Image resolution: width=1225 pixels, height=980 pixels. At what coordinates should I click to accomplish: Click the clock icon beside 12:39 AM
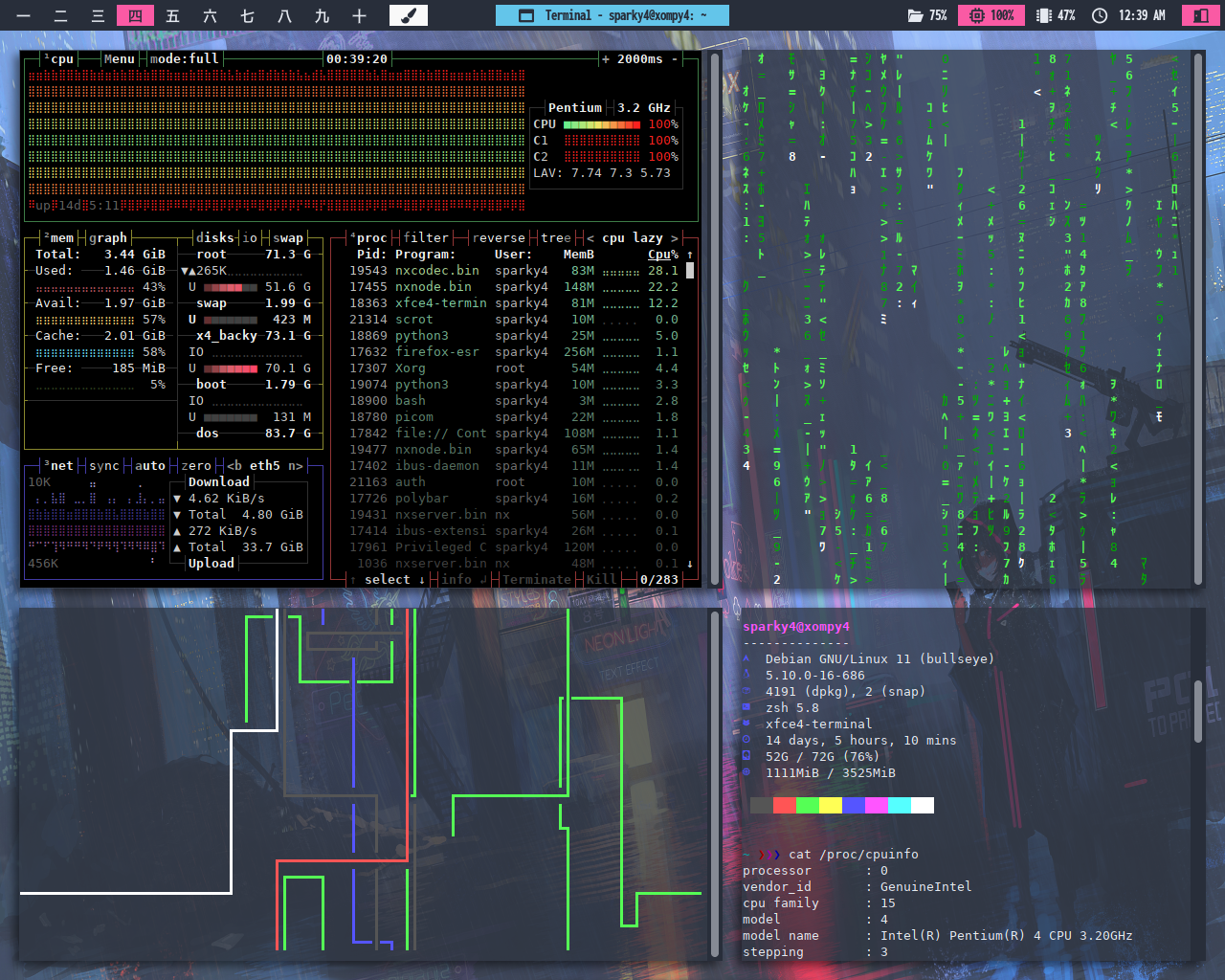click(x=1100, y=15)
